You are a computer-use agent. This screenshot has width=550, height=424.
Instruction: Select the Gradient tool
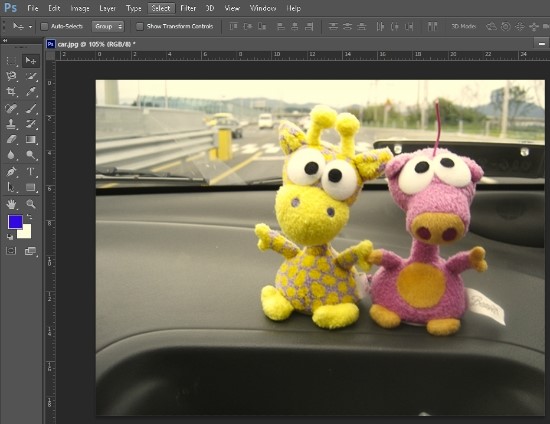tap(31, 139)
